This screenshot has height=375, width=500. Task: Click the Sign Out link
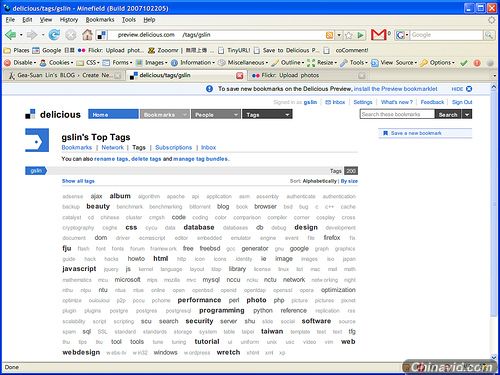[462, 102]
